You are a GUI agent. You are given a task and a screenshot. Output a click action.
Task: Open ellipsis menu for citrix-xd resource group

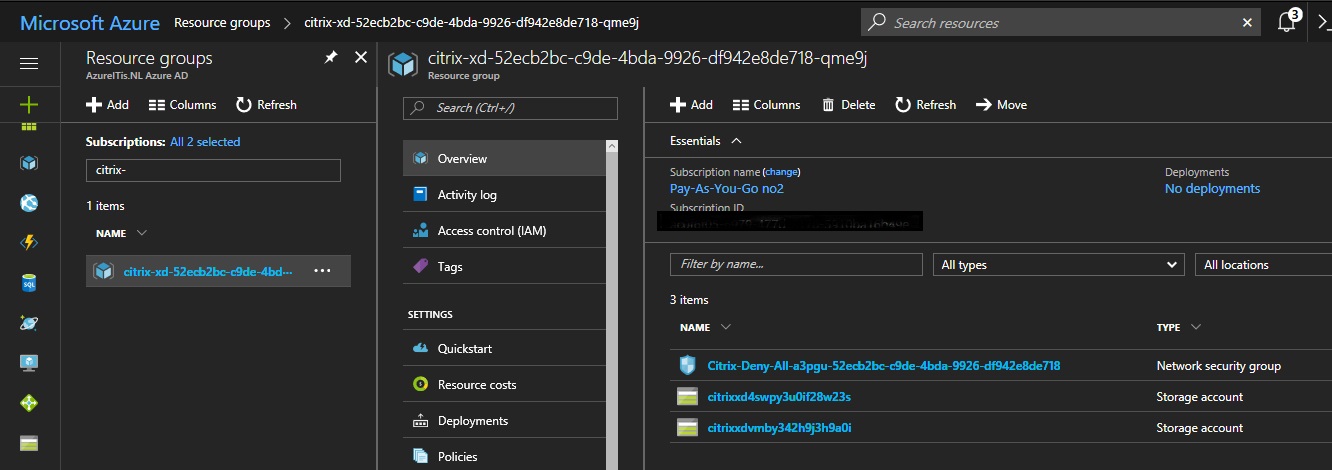pos(322,270)
